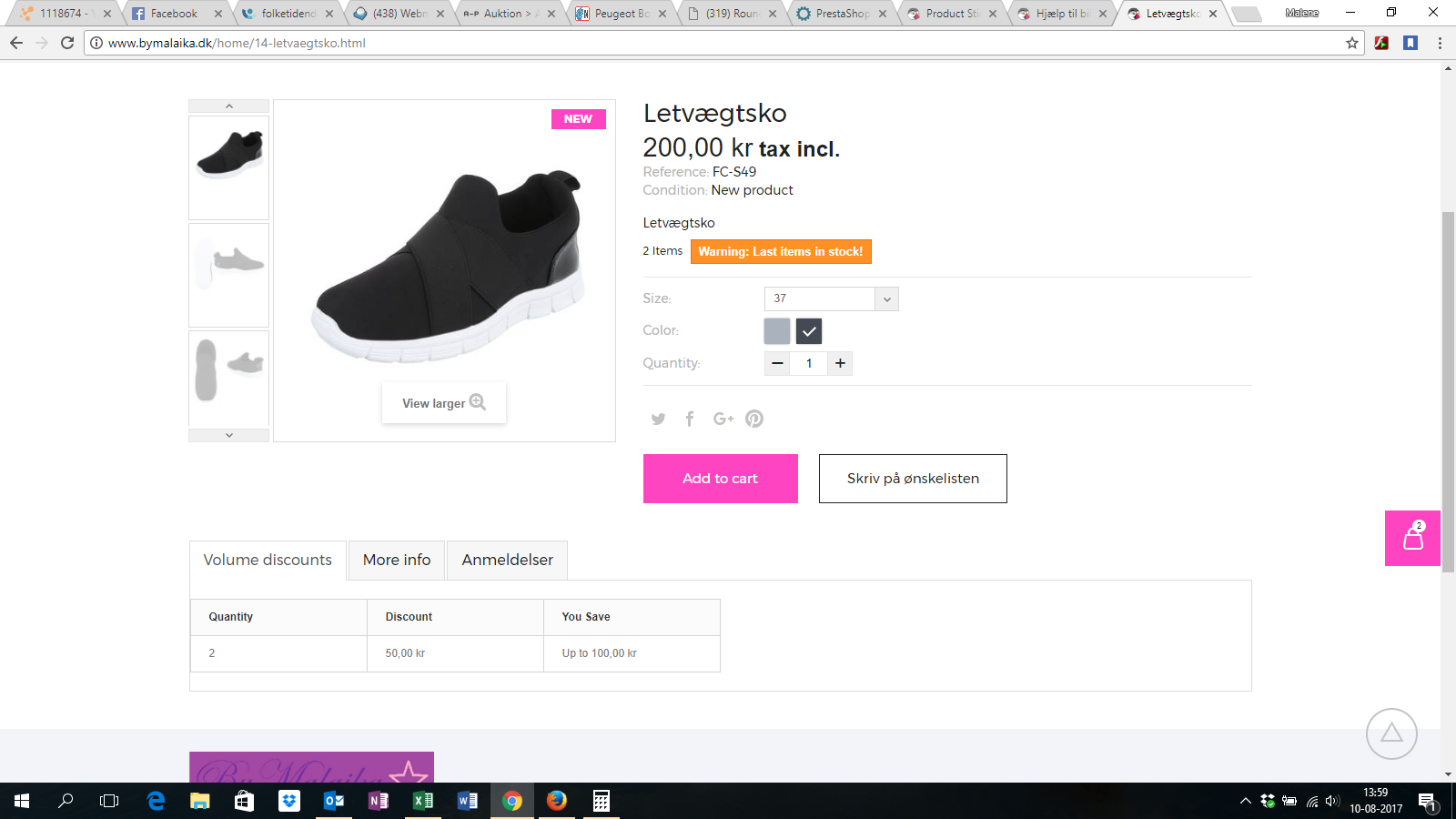The height and width of the screenshot is (819, 1456).
Task: Open Dropbox from taskbar
Action: coord(289,801)
